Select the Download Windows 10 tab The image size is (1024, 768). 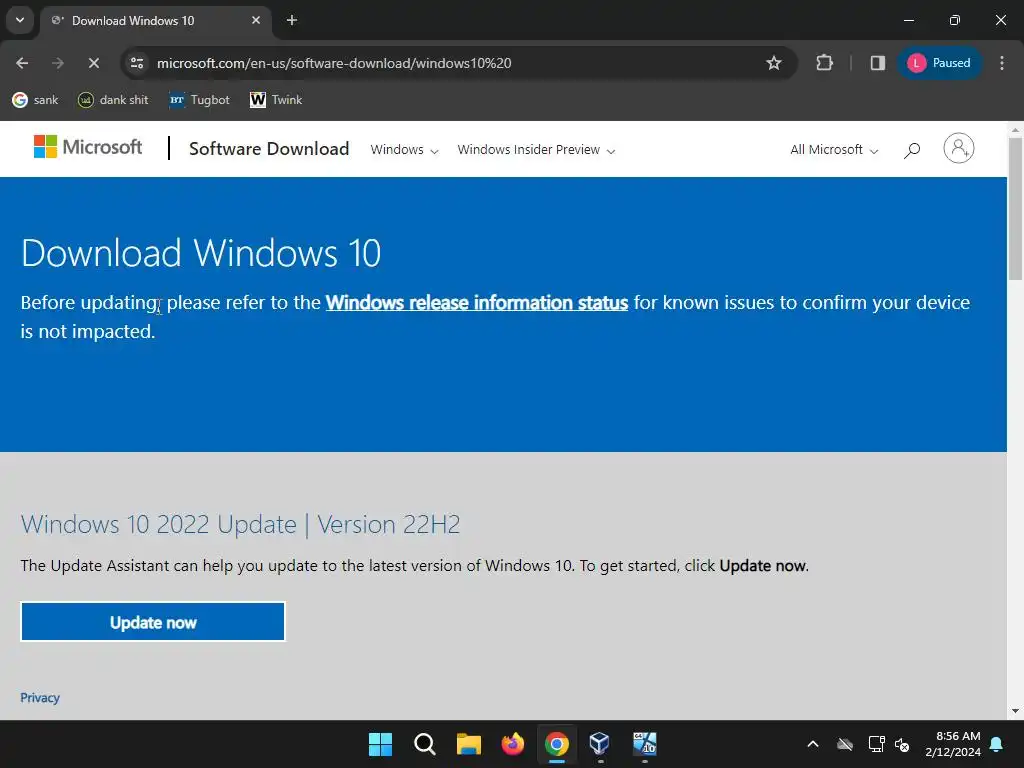[155, 20]
